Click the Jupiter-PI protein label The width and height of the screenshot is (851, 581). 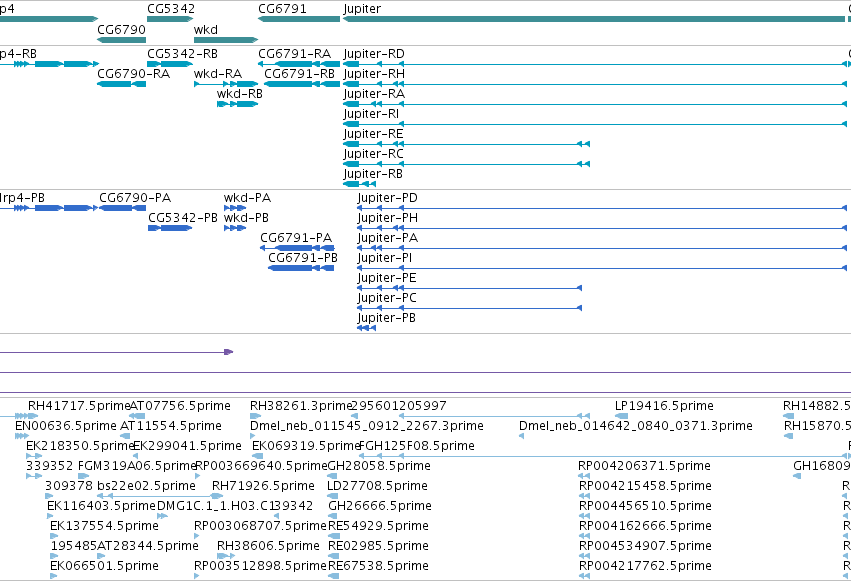[385, 258]
